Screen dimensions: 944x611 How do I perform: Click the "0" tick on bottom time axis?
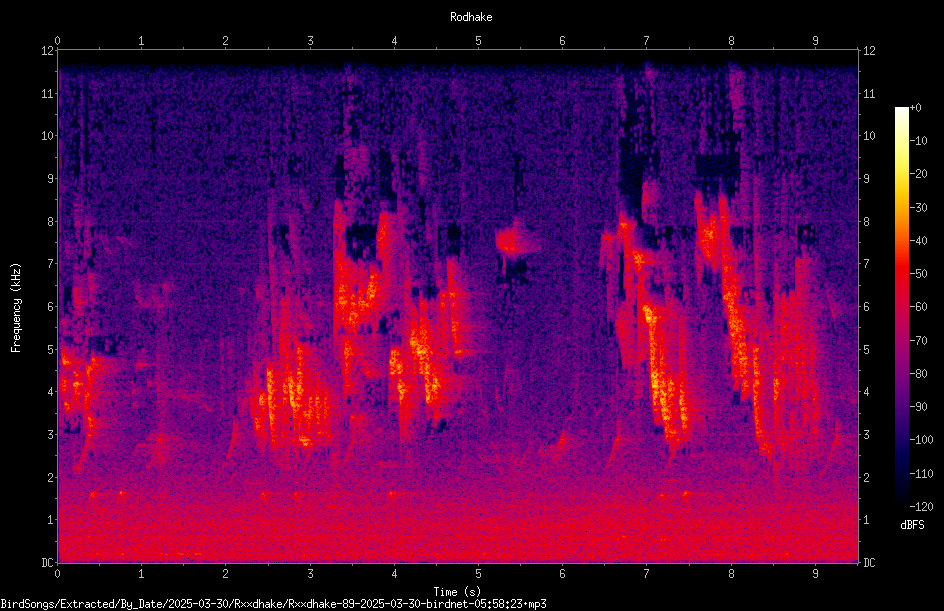(57, 574)
